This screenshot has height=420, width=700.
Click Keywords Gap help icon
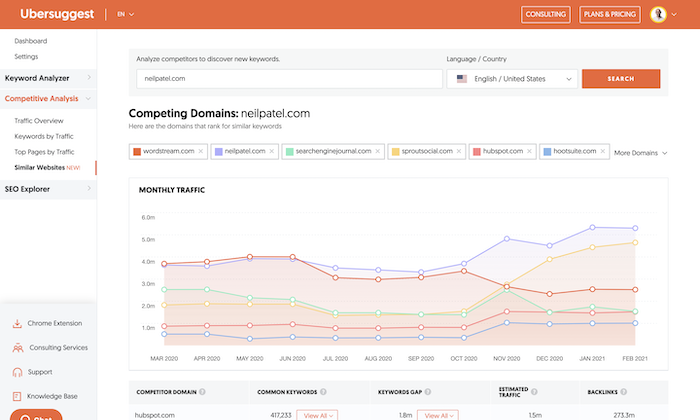[428, 392]
